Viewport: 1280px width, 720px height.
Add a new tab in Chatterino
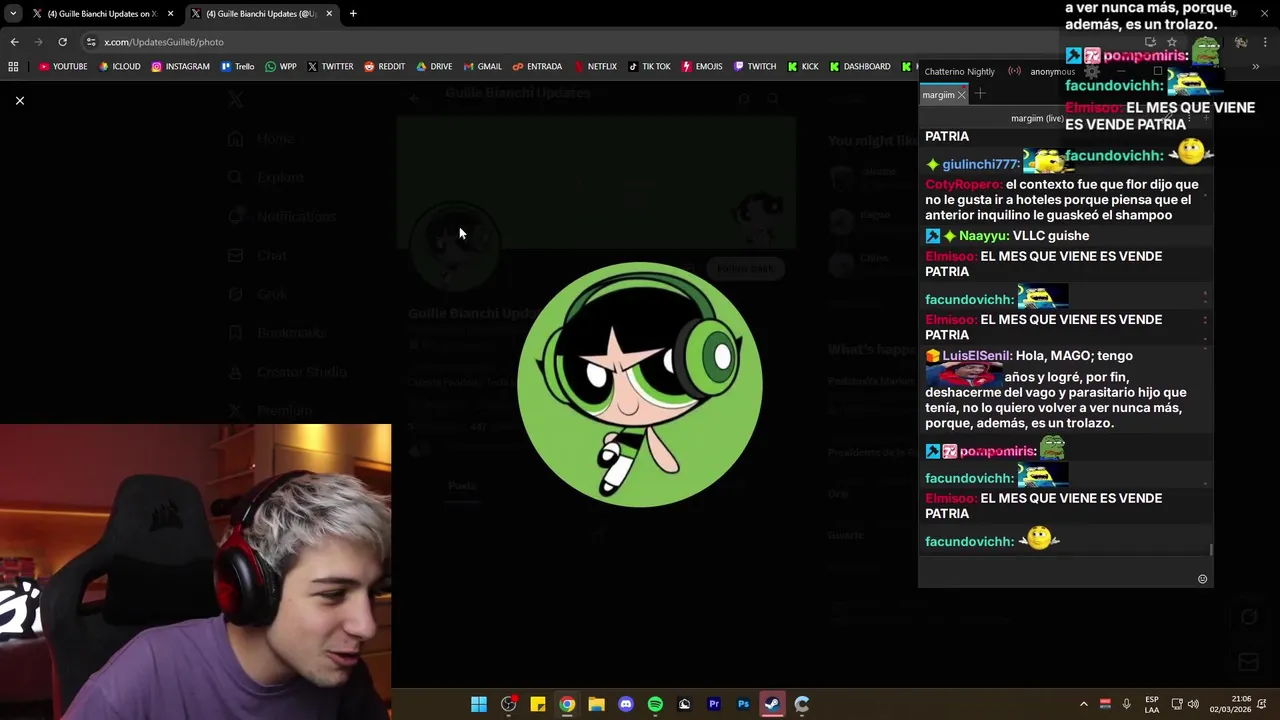click(x=980, y=94)
